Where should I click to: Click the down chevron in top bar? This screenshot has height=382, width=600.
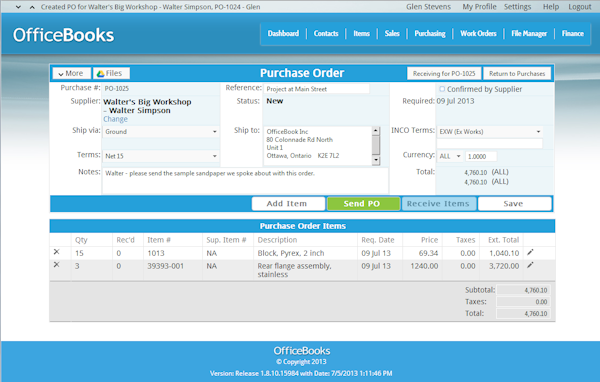point(18,7)
